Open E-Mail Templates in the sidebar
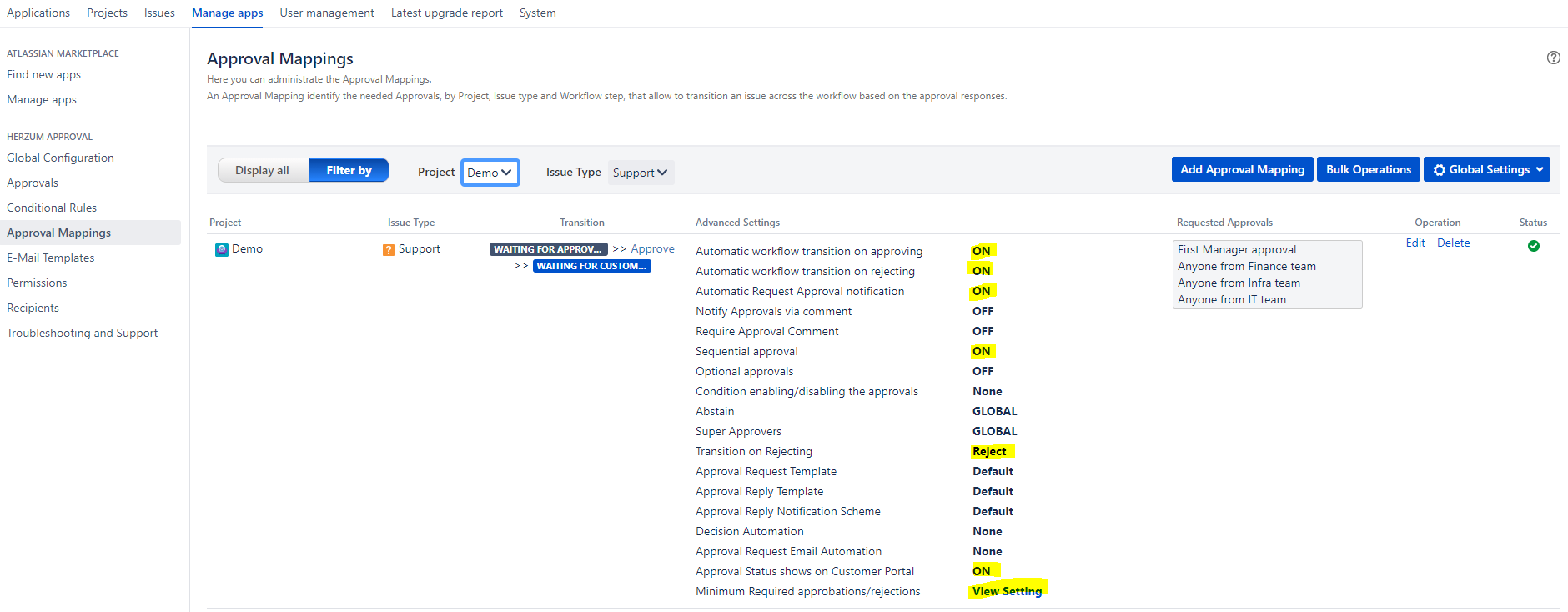Screen dimensions: 1568x612 (x=51, y=258)
